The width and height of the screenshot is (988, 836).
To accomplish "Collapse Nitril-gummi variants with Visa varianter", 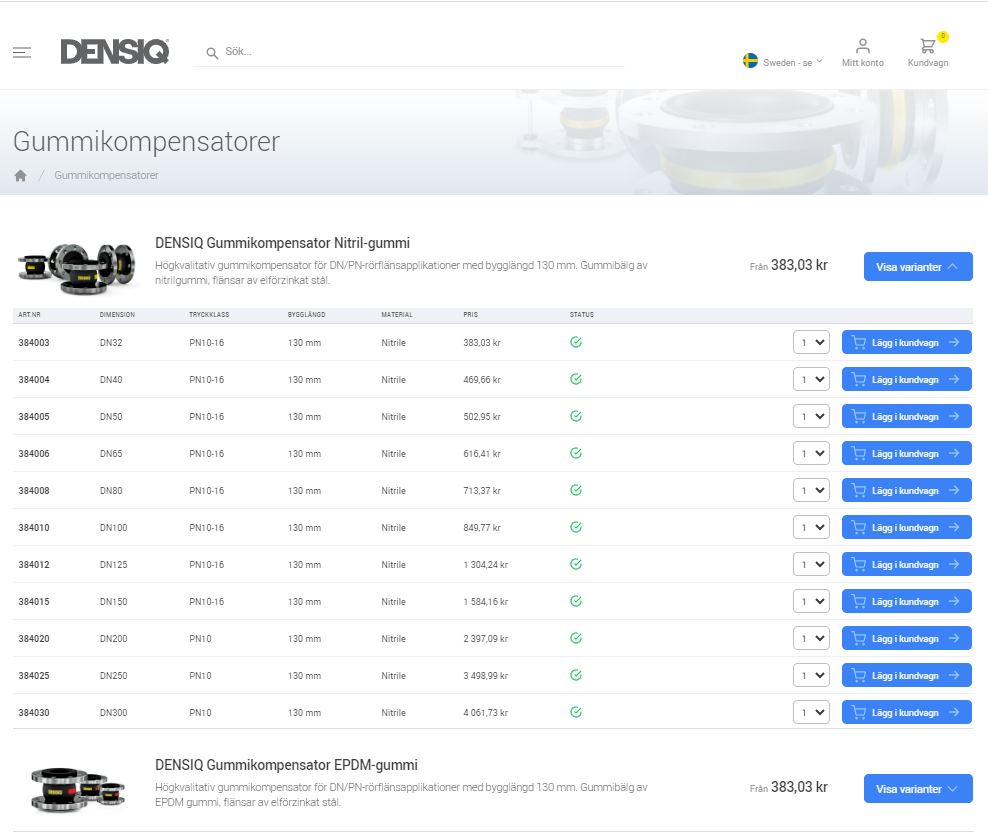I will click(x=917, y=267).
